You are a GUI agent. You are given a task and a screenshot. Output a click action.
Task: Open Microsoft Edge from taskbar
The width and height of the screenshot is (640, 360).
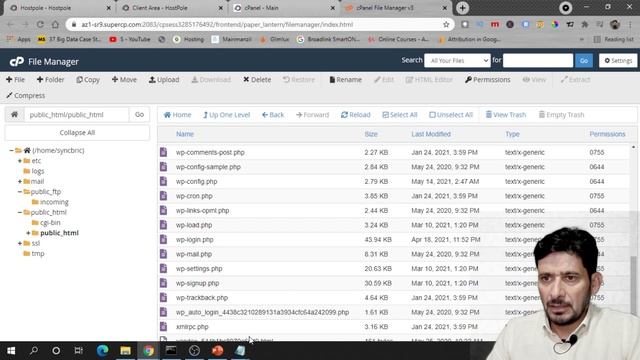click(102, 350)
